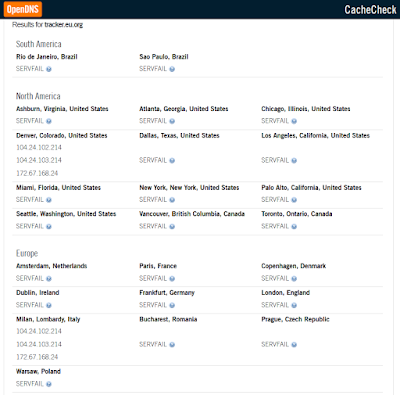Open help icon beside Sao Paulo SERVFAIL

172,69
